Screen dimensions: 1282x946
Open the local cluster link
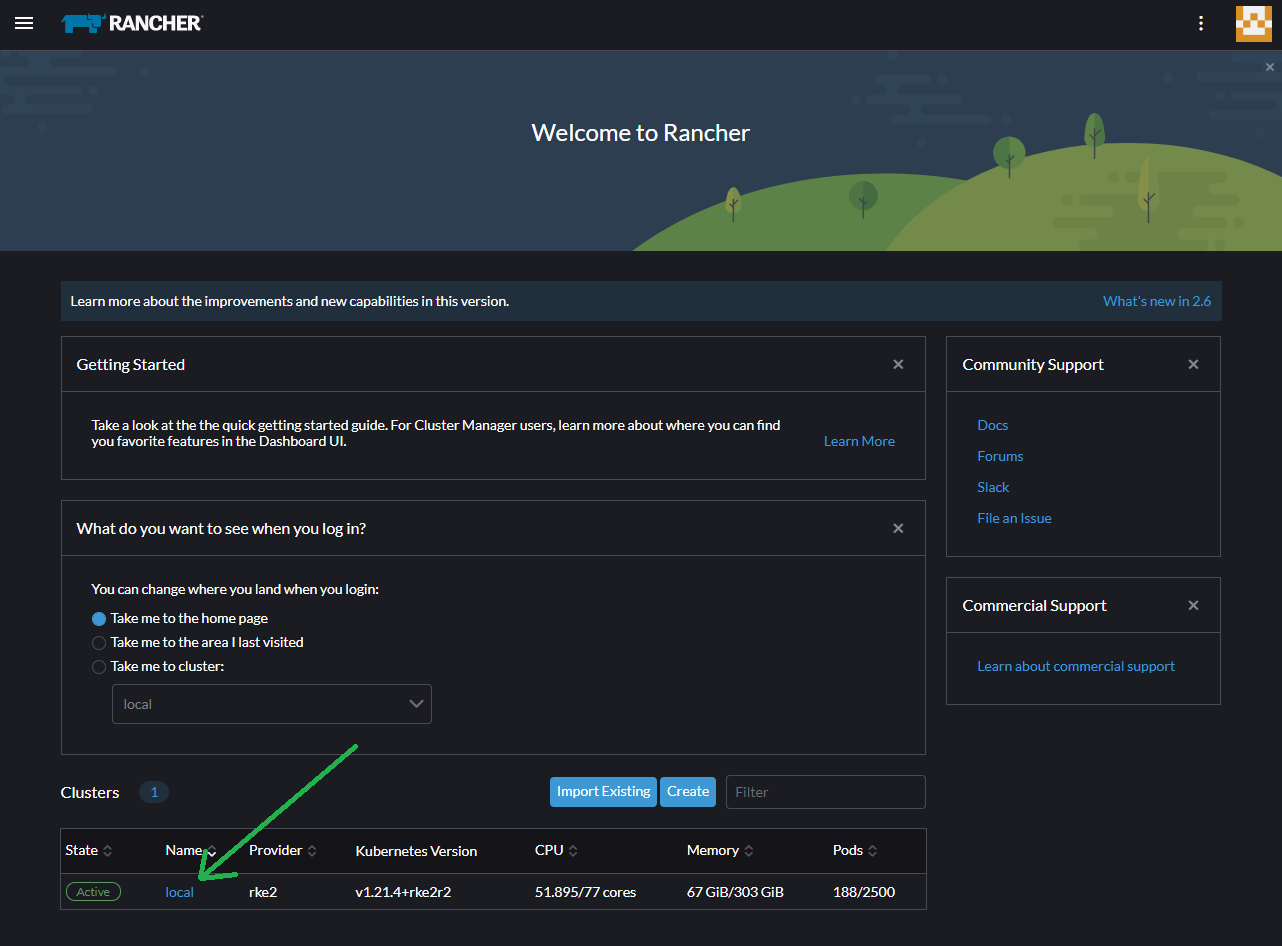click(180, 892)
